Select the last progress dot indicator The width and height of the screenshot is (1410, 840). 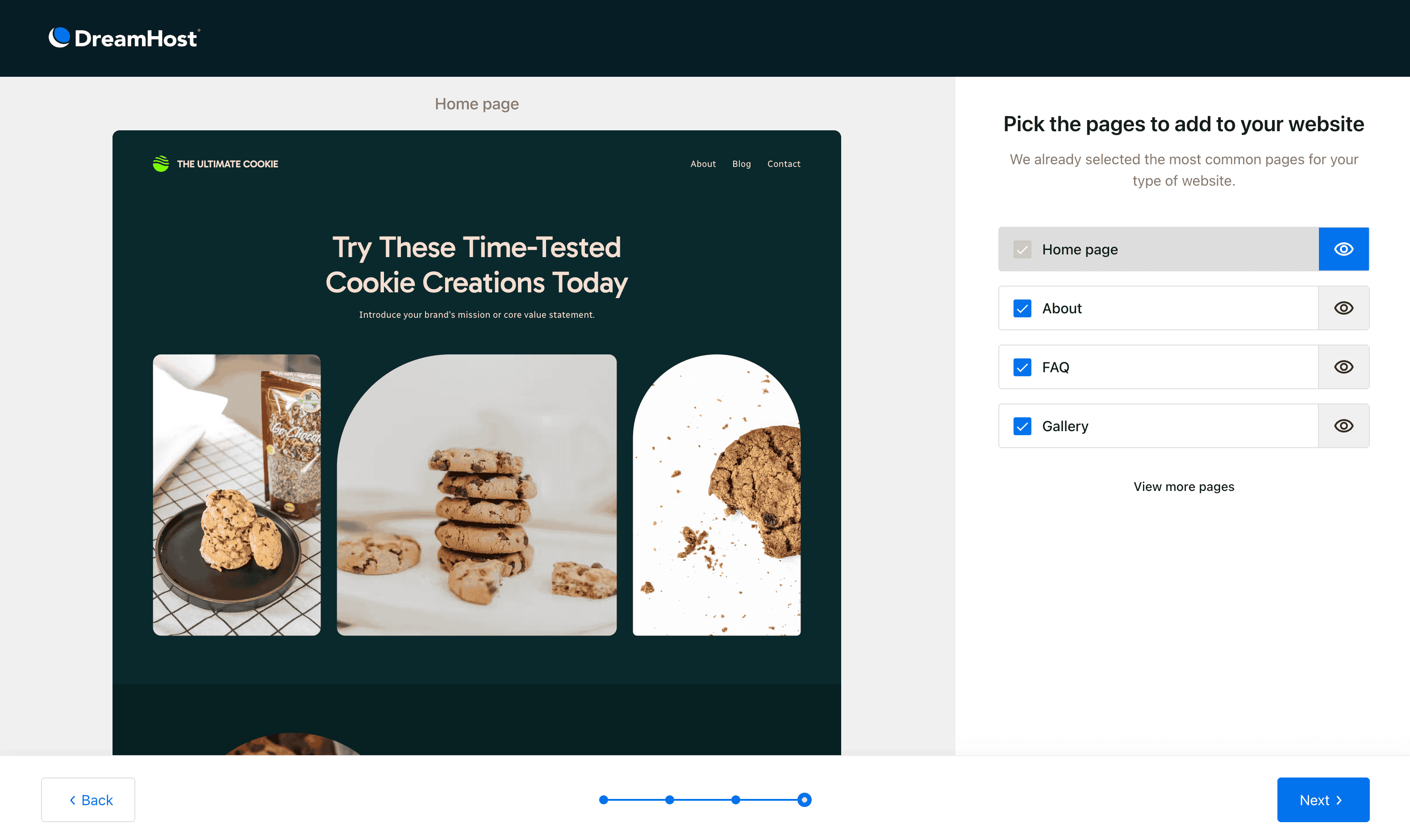[804, 800]
